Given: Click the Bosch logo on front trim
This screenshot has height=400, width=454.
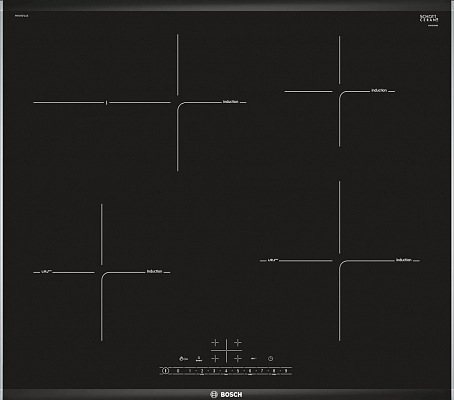Looking at the screenshot, I should pyautogui.click(x=226, y=395).
